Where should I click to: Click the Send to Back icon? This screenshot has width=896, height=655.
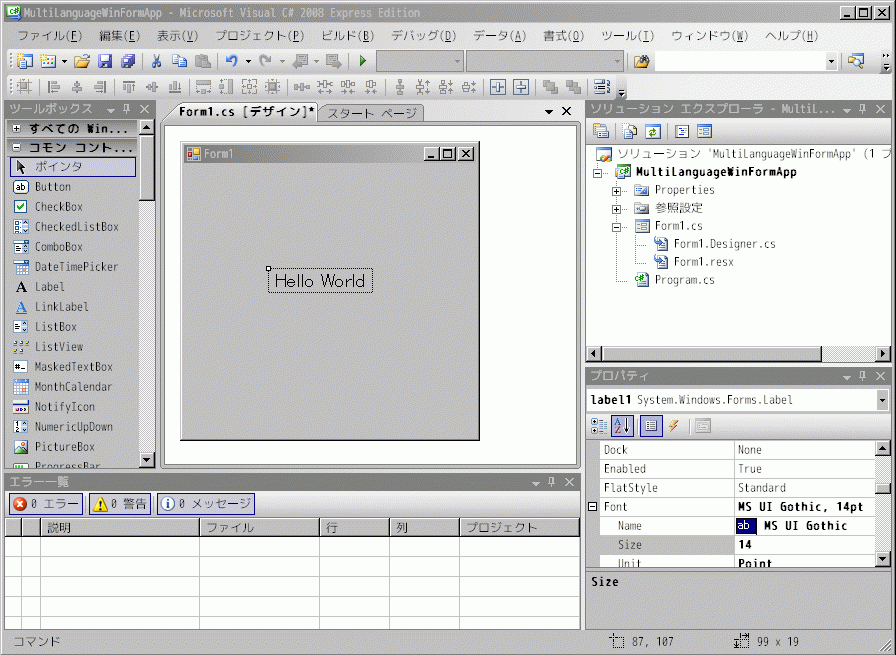pyautogui.click(x=573, y=87)
